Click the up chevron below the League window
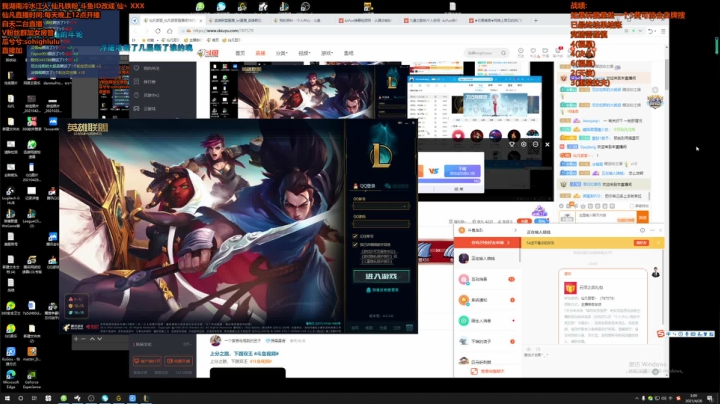The height and width of the screenshot is (404, 720). coord(92,339)
